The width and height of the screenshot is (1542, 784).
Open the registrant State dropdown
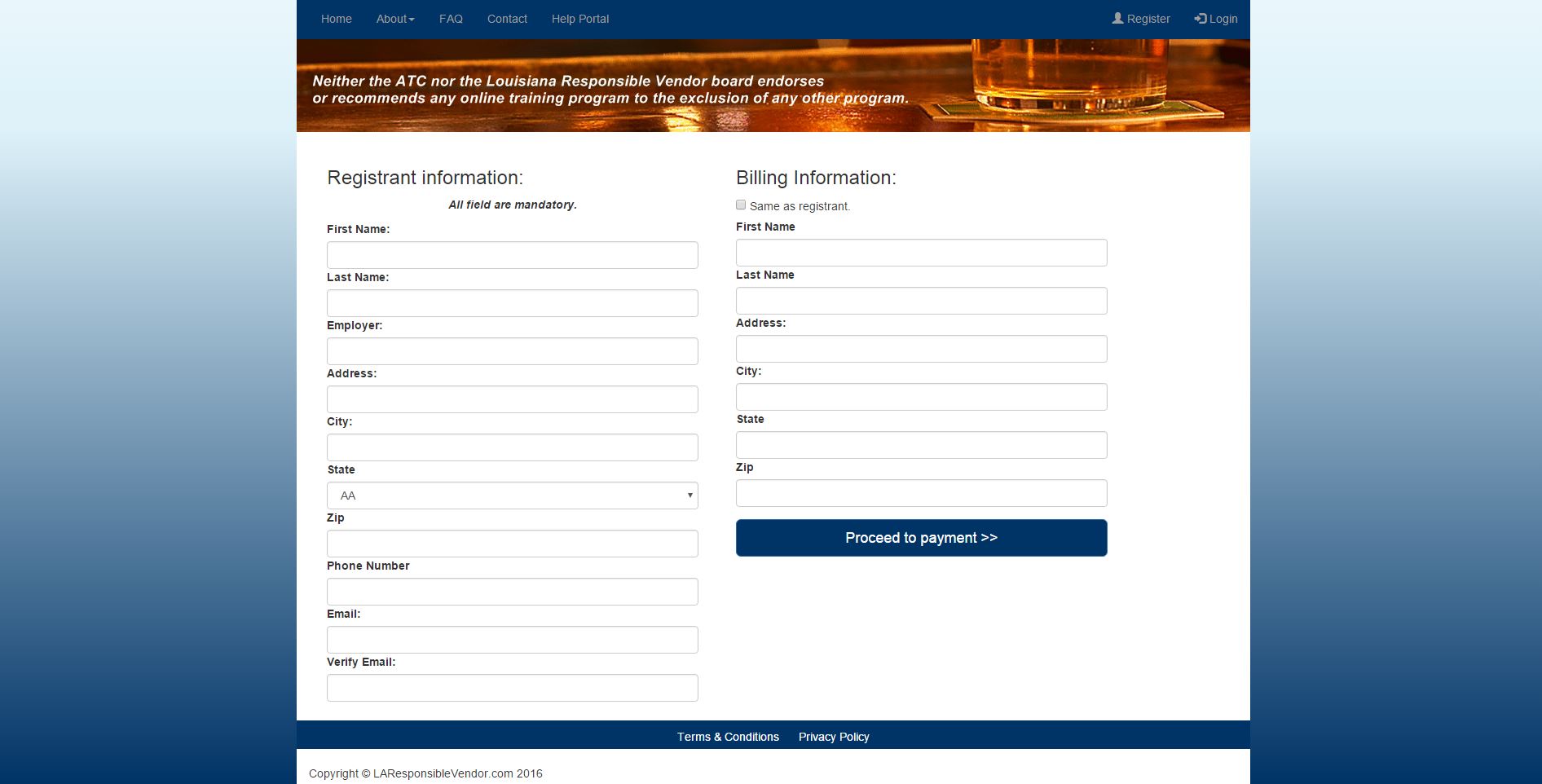[x=512, y=496]
